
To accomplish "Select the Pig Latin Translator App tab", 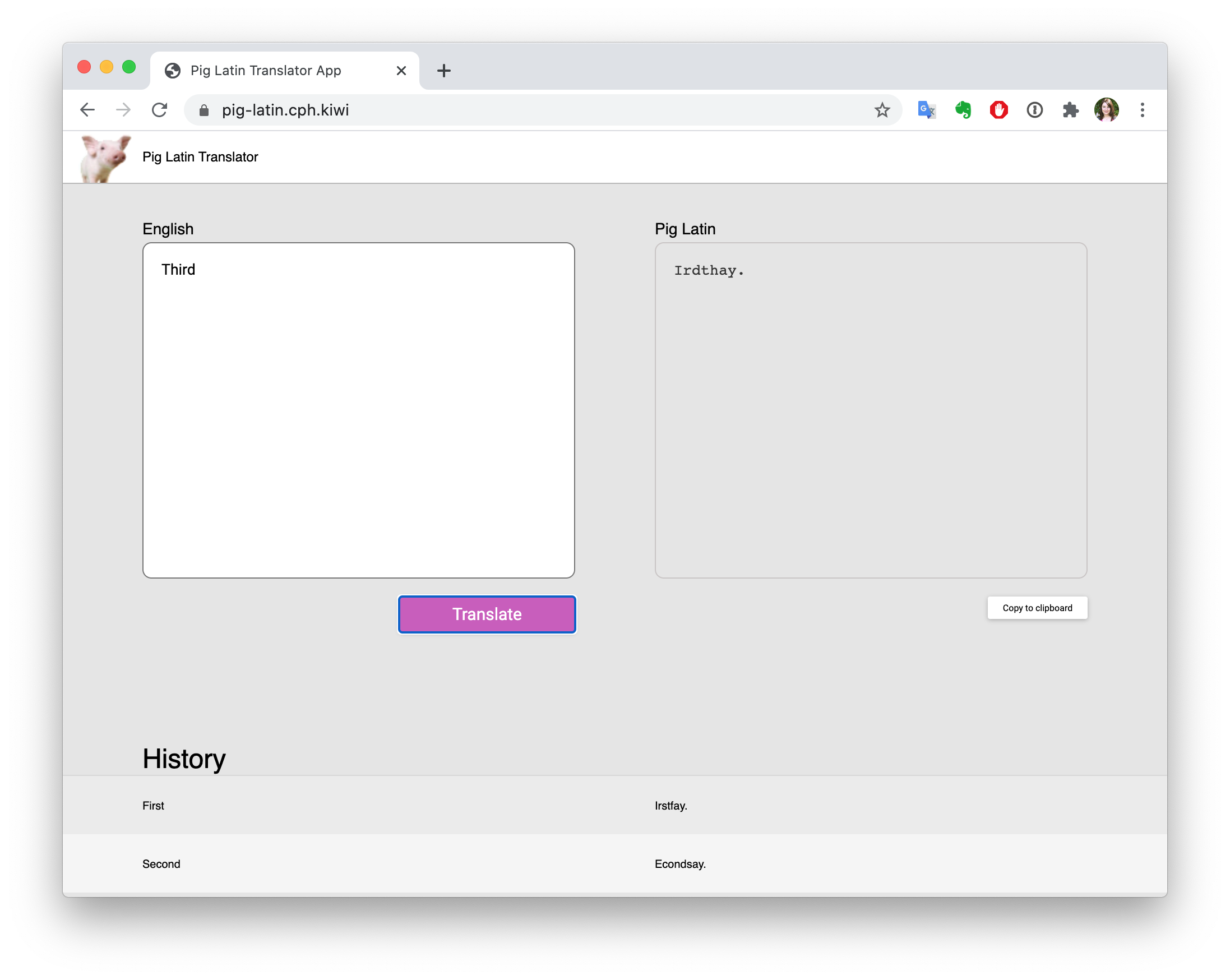I will (x=265, y=71).
